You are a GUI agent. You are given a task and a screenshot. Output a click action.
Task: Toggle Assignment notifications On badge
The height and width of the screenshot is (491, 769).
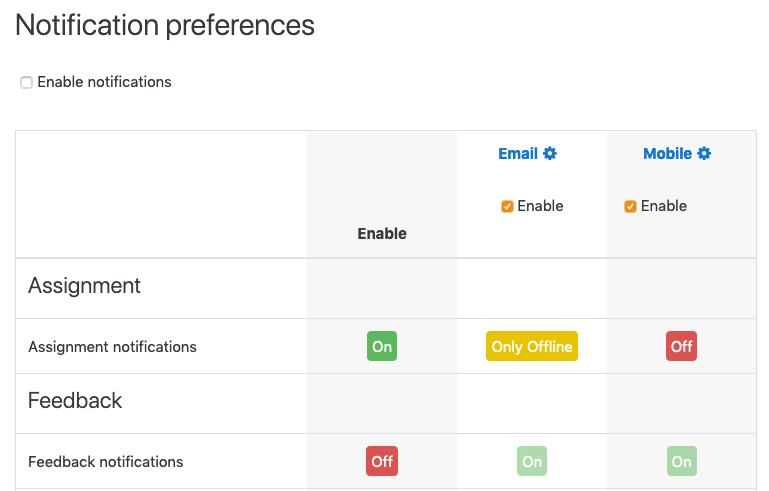(x=382, y=346)
